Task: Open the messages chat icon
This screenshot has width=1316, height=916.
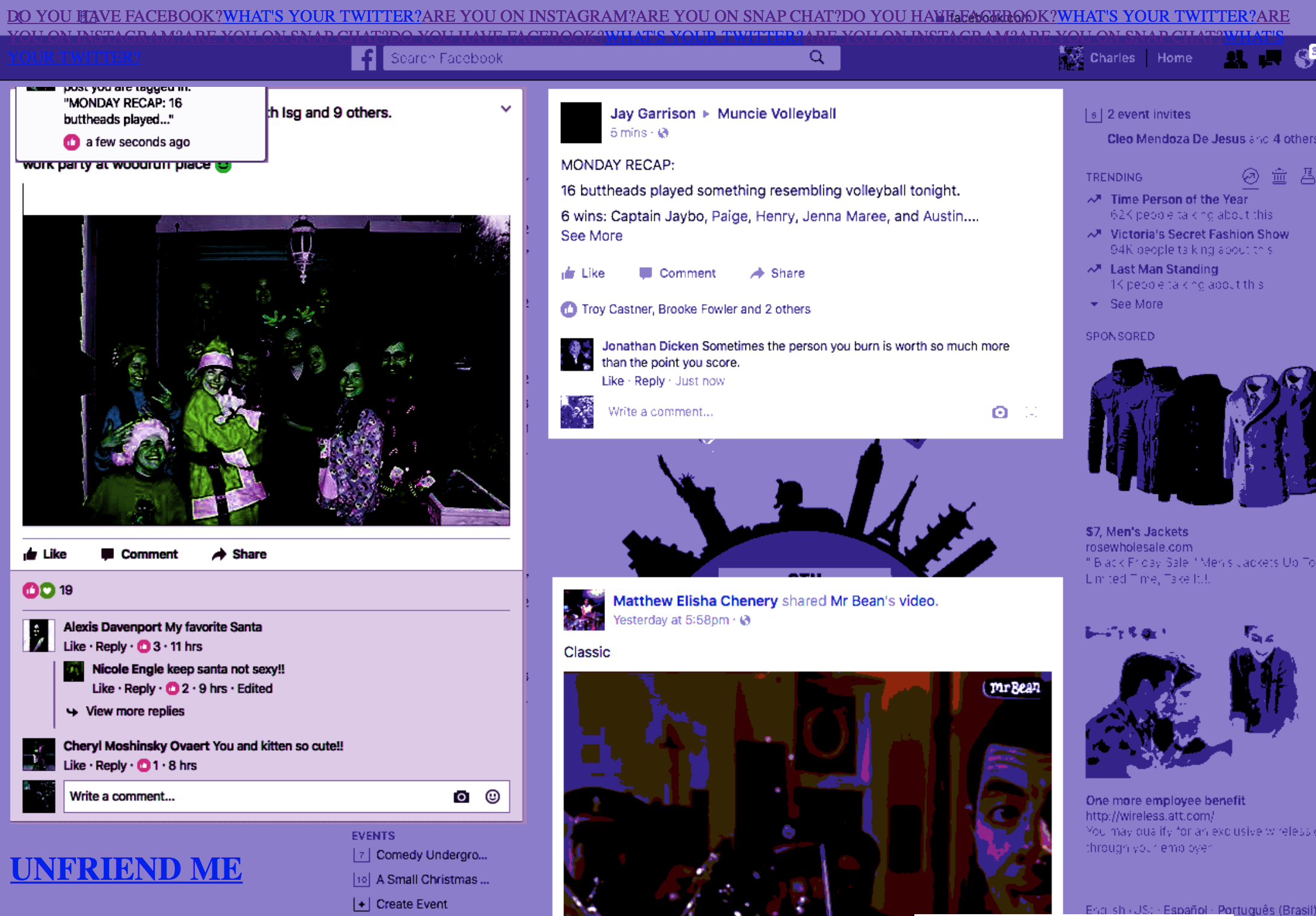Action: tap(1270, 59)
